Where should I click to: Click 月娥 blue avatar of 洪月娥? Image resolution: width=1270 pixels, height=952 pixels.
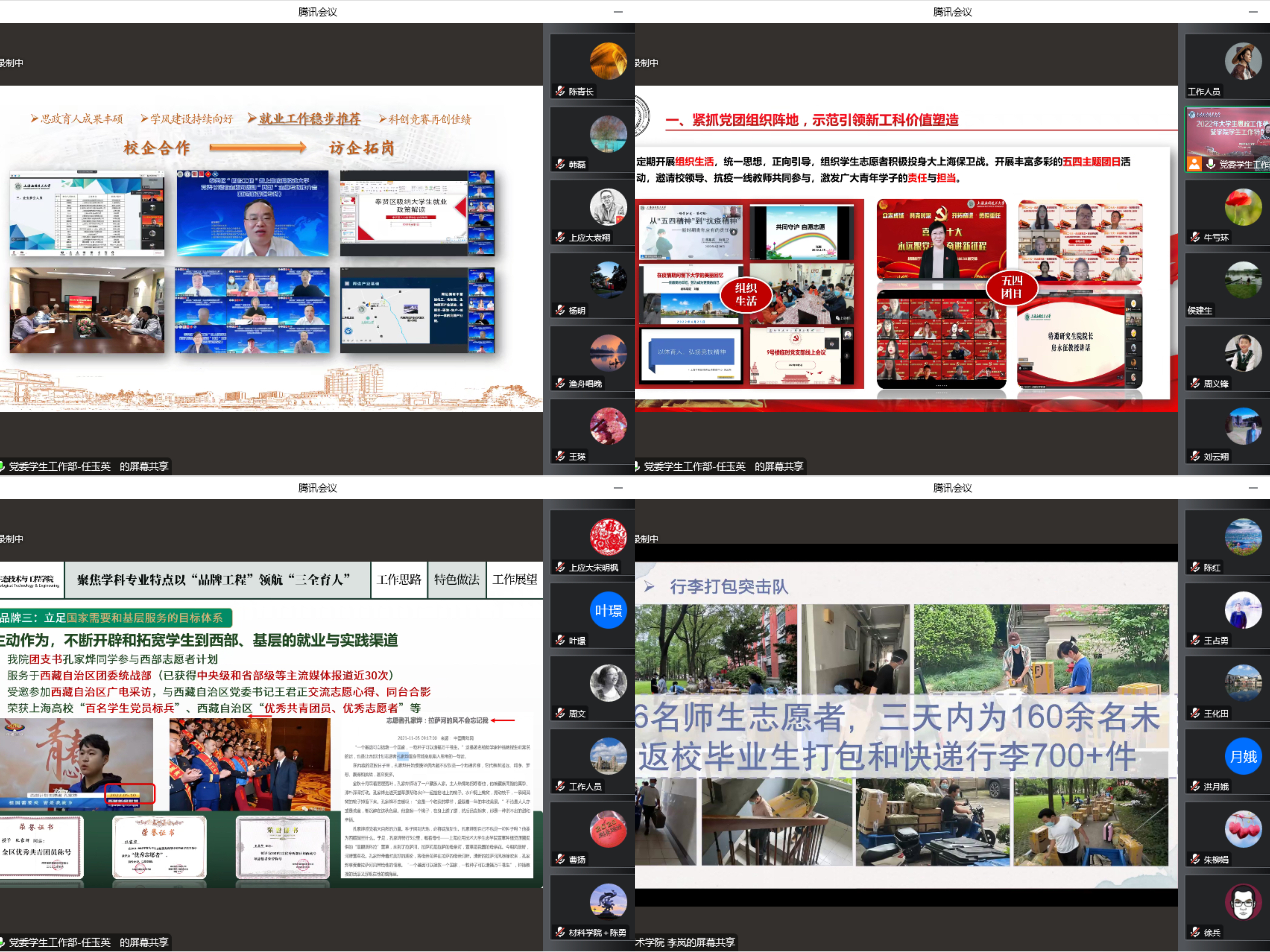pos(1243,756)
